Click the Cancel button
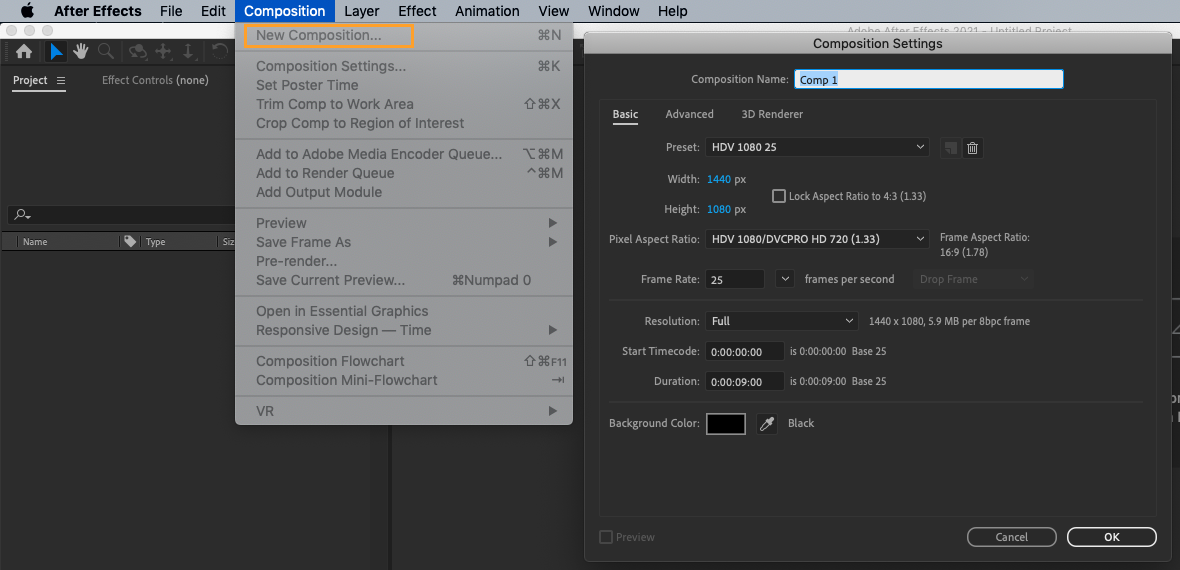 [1011, 537]
